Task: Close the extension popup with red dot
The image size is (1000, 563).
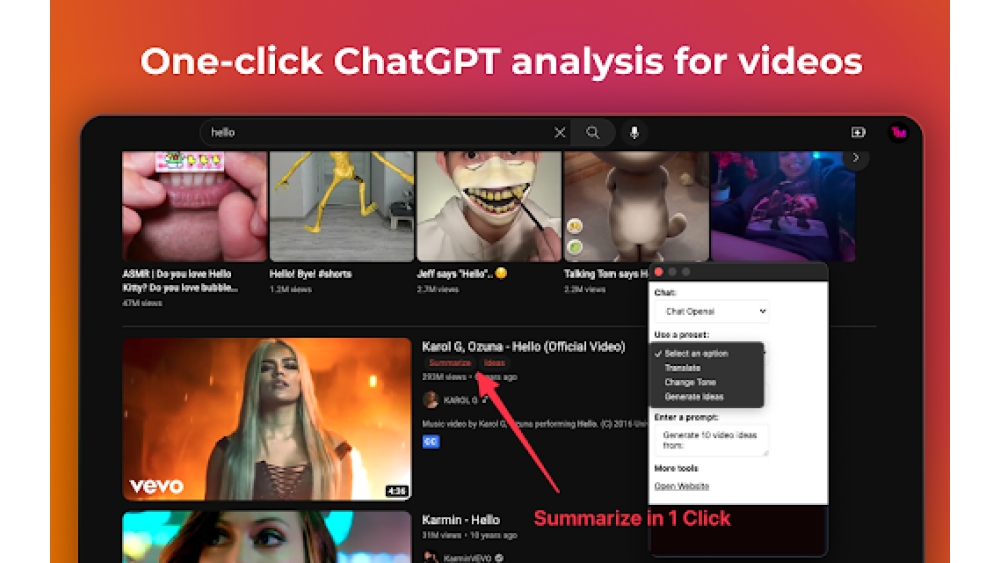Action: pyautogui.click(x=659, y=272)
